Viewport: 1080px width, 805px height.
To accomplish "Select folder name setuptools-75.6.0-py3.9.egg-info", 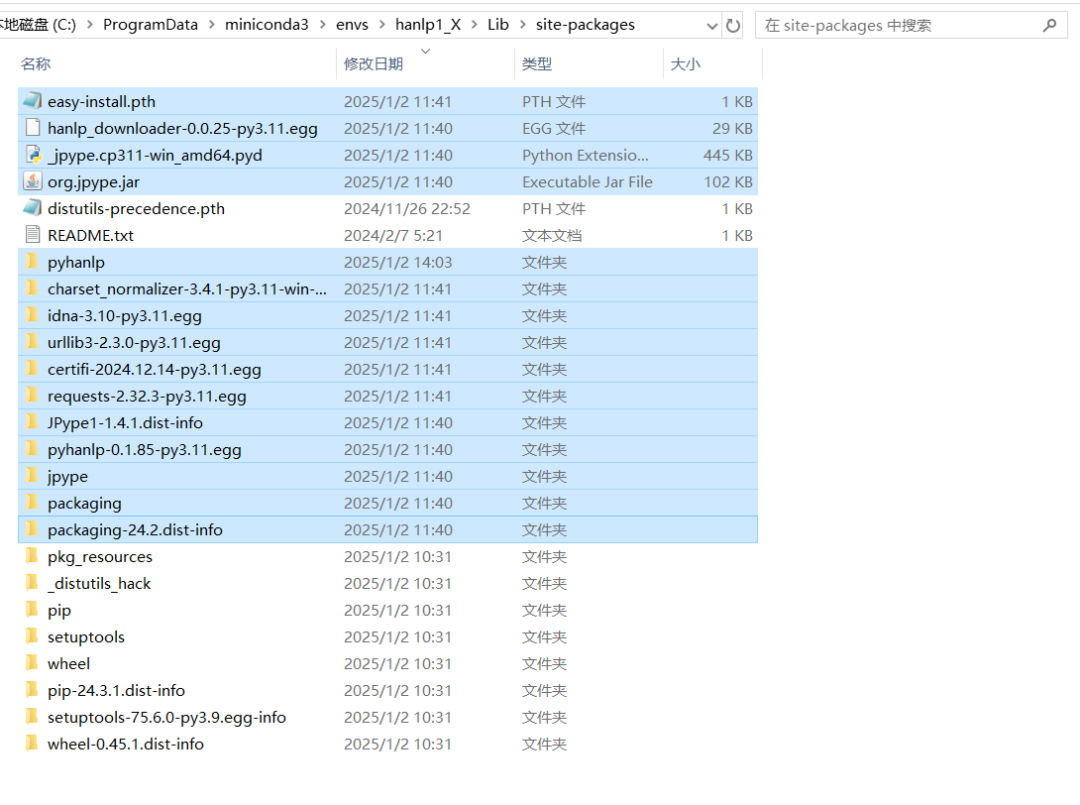I will click(x=167, y=718).
